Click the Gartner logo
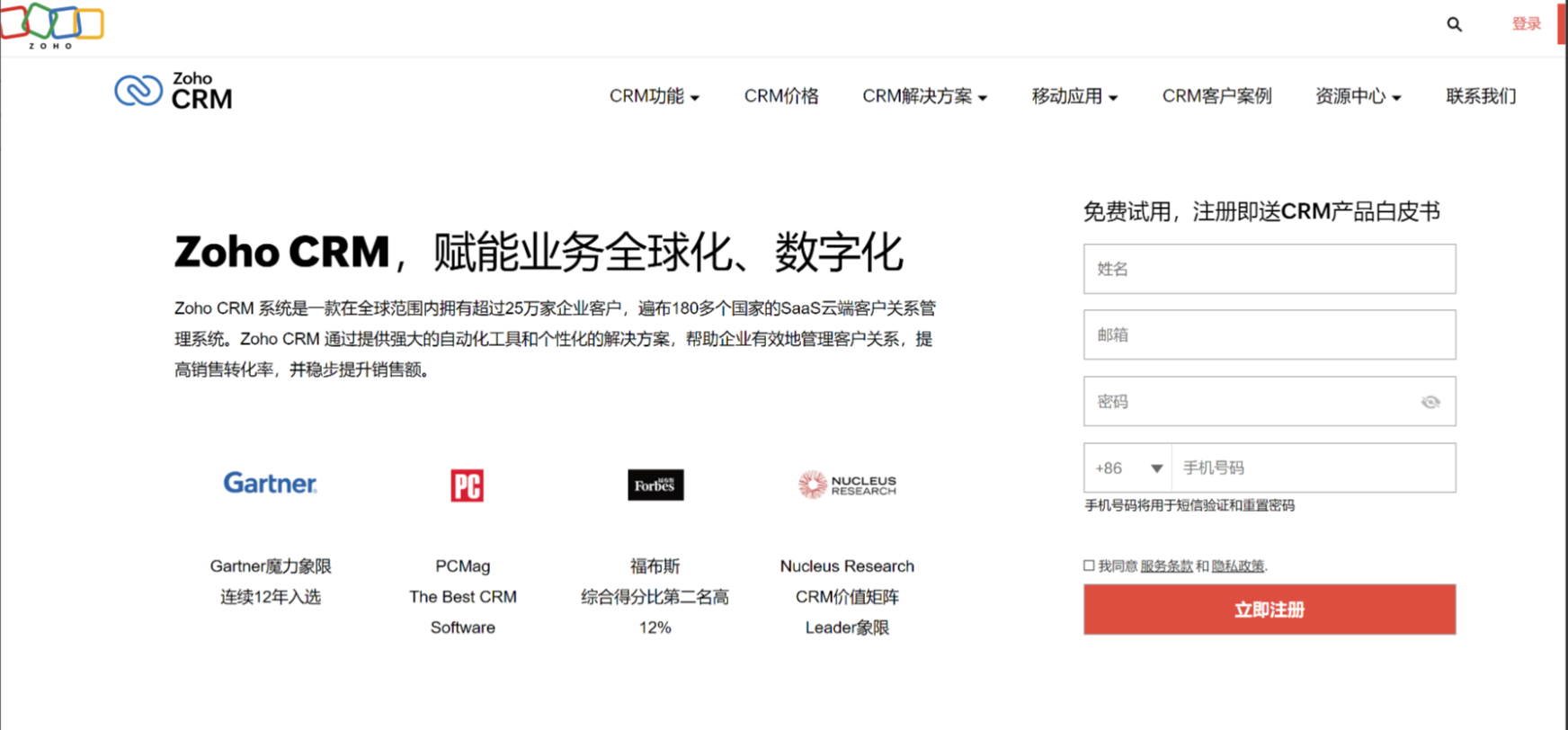The image size is (1568, 730). [270, 484]
